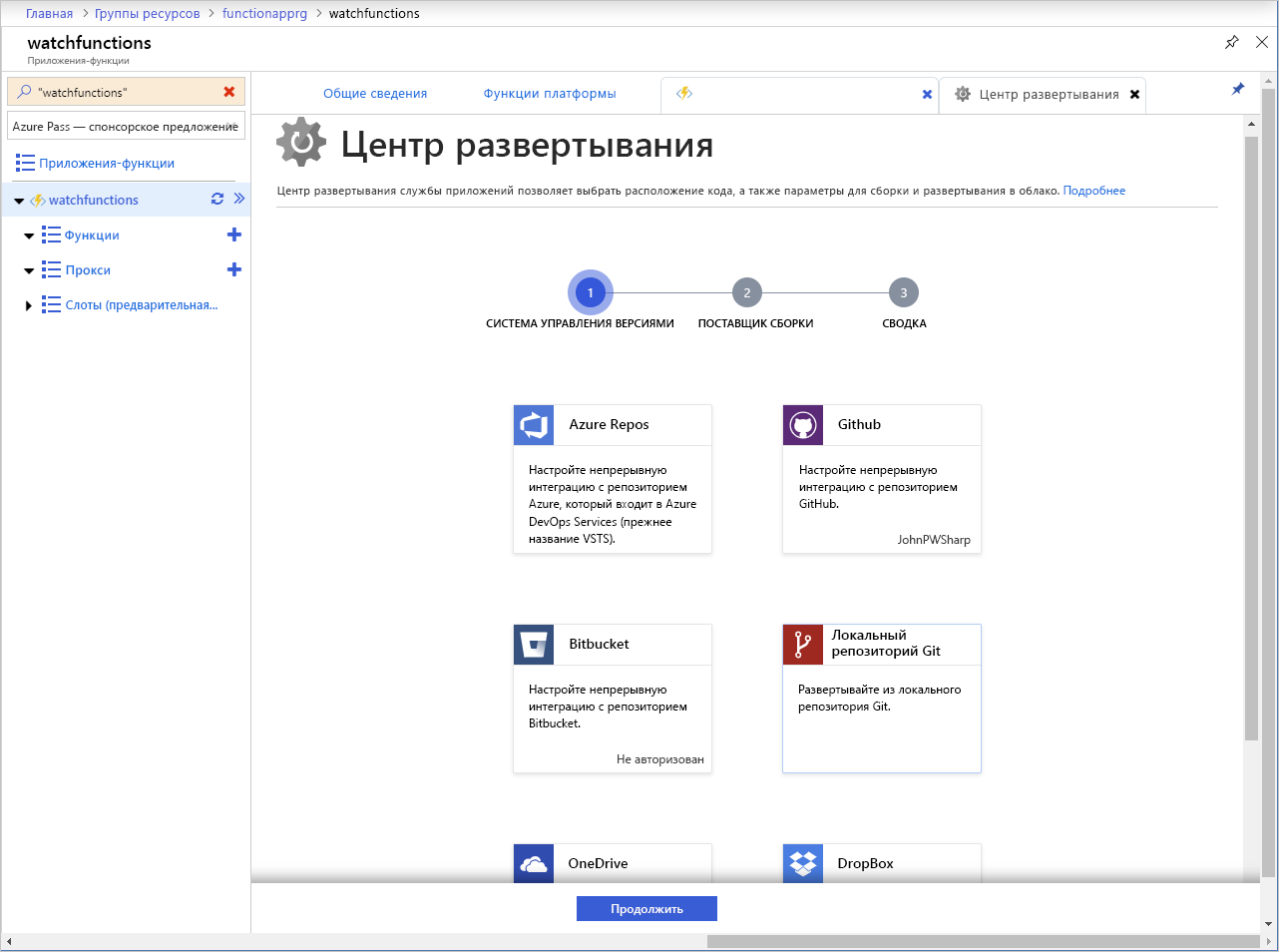Pick the DropBox logo icon
This screenshot has width=1279, height=952.
(x=803, y=863)
